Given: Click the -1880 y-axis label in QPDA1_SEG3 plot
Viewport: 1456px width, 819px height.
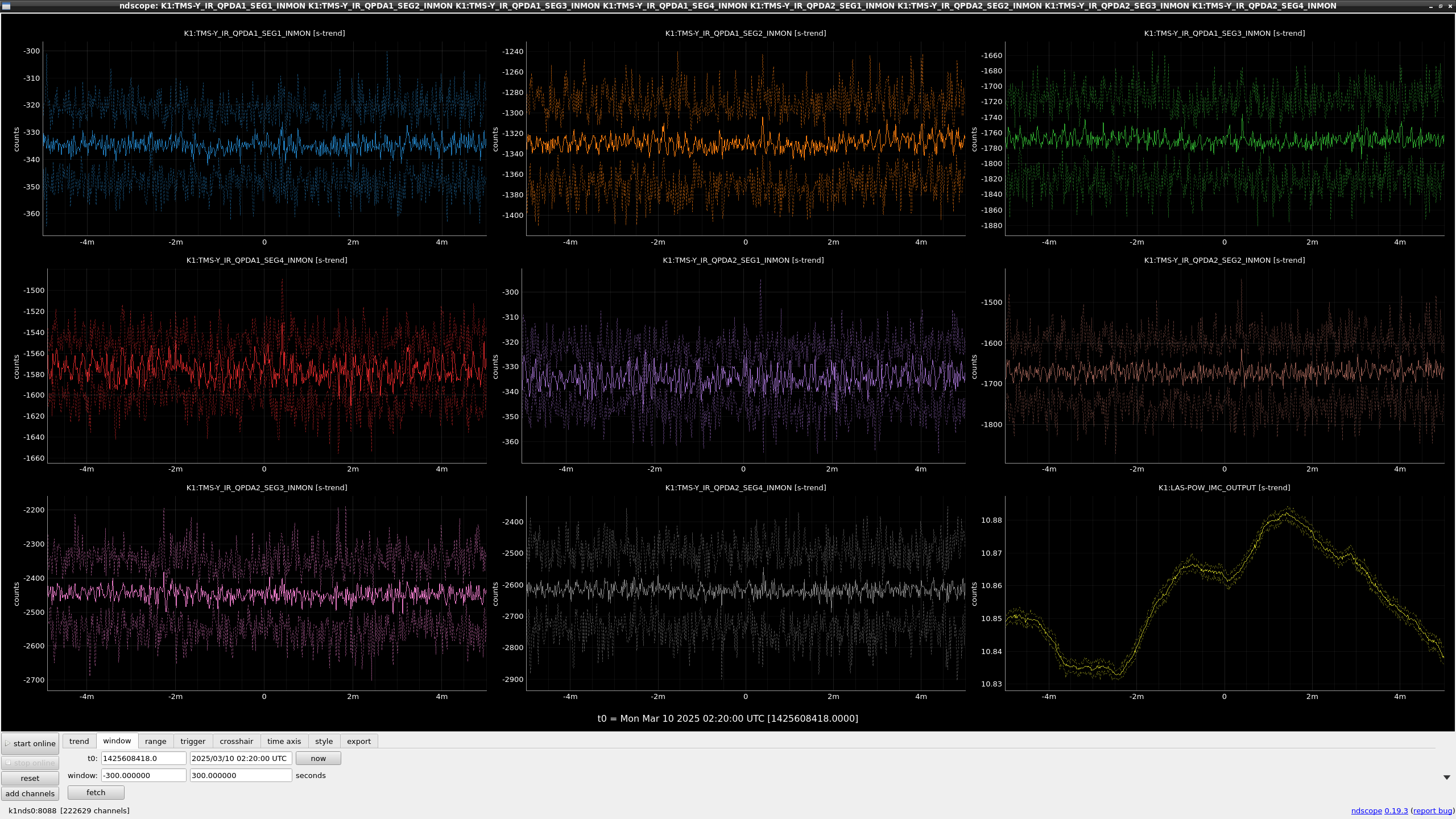Looking at the screenshot, I should [x=991, y=225].
